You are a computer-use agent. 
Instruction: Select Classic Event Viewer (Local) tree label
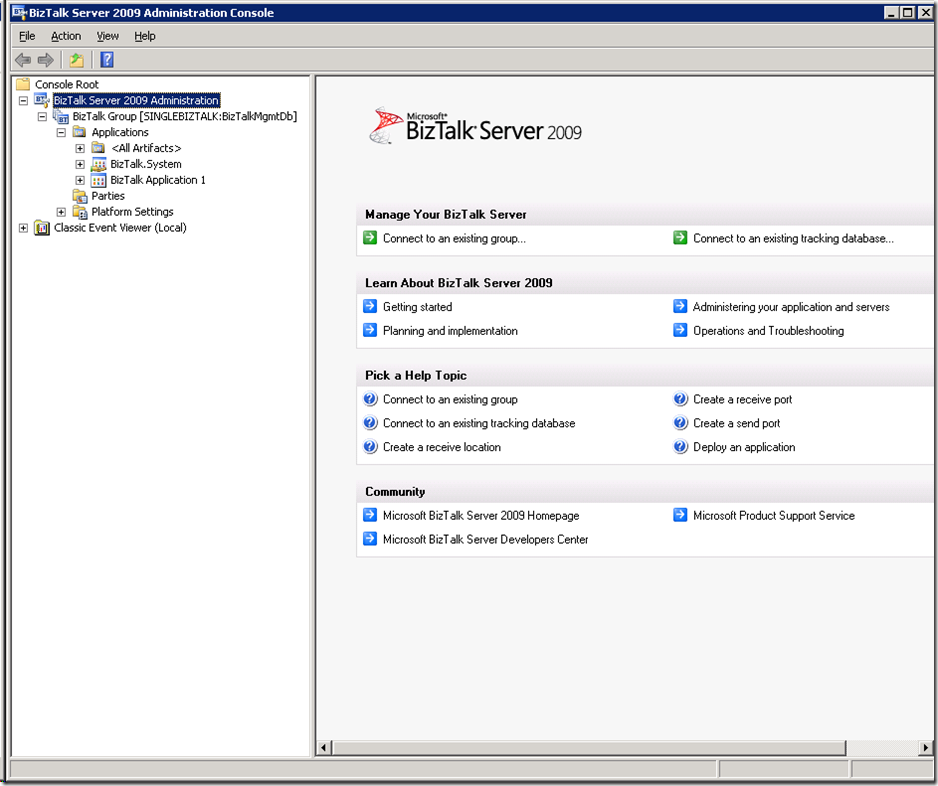point(120,227)
